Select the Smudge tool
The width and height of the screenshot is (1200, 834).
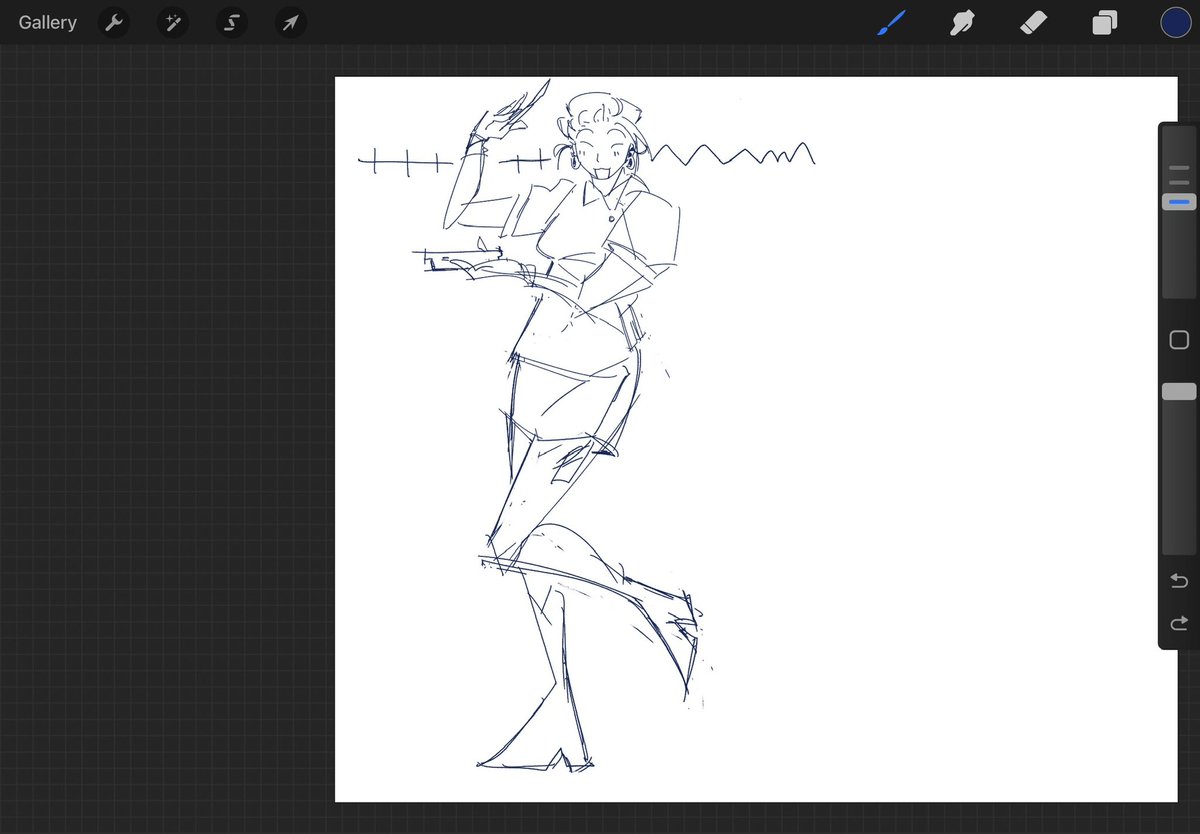click(x=962, y=22)
